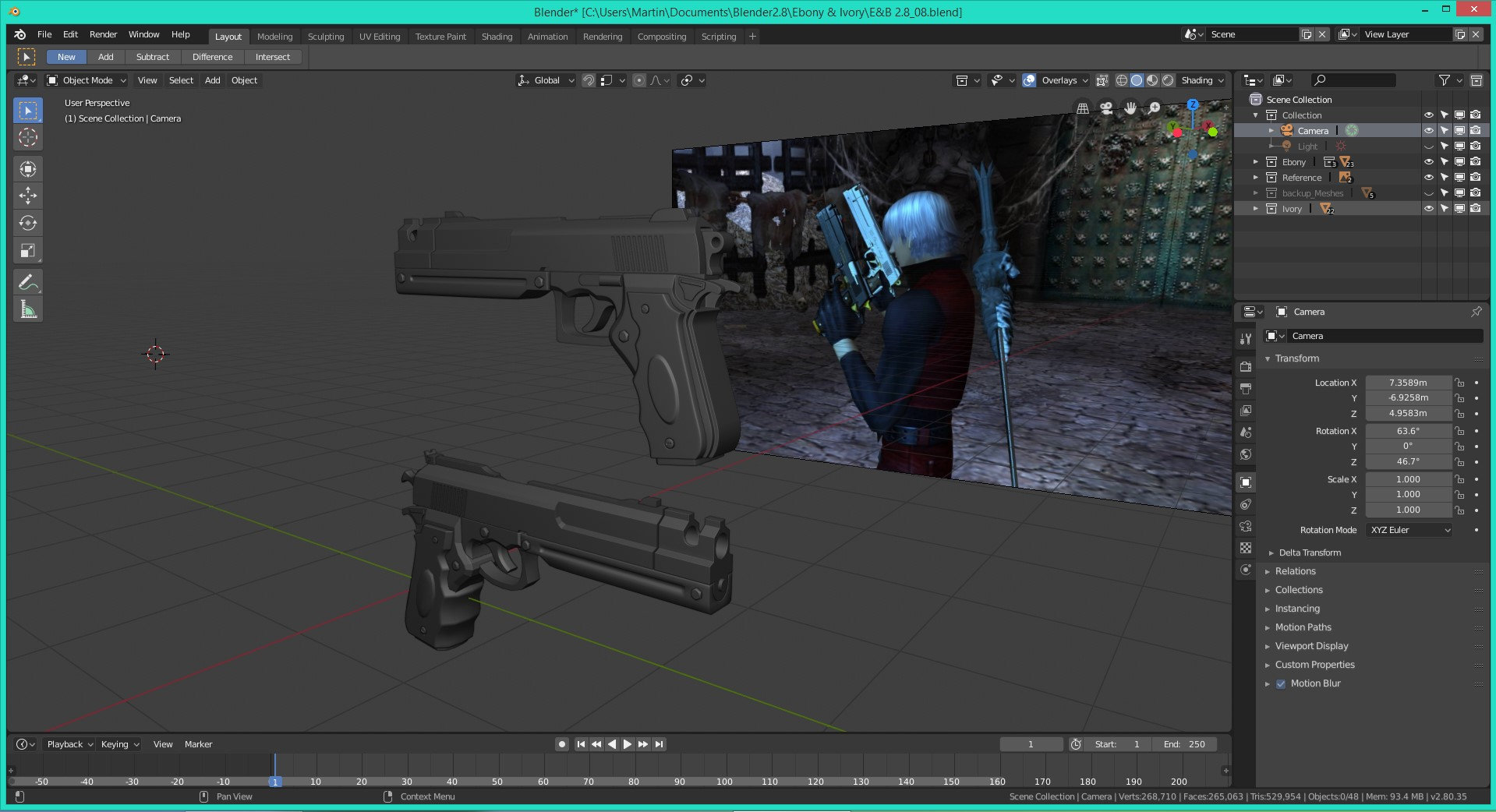Open the Tool properties tab
The width and height of the screenshot is (1496, 812).
pyautogui.click(x=1246, y=338)
